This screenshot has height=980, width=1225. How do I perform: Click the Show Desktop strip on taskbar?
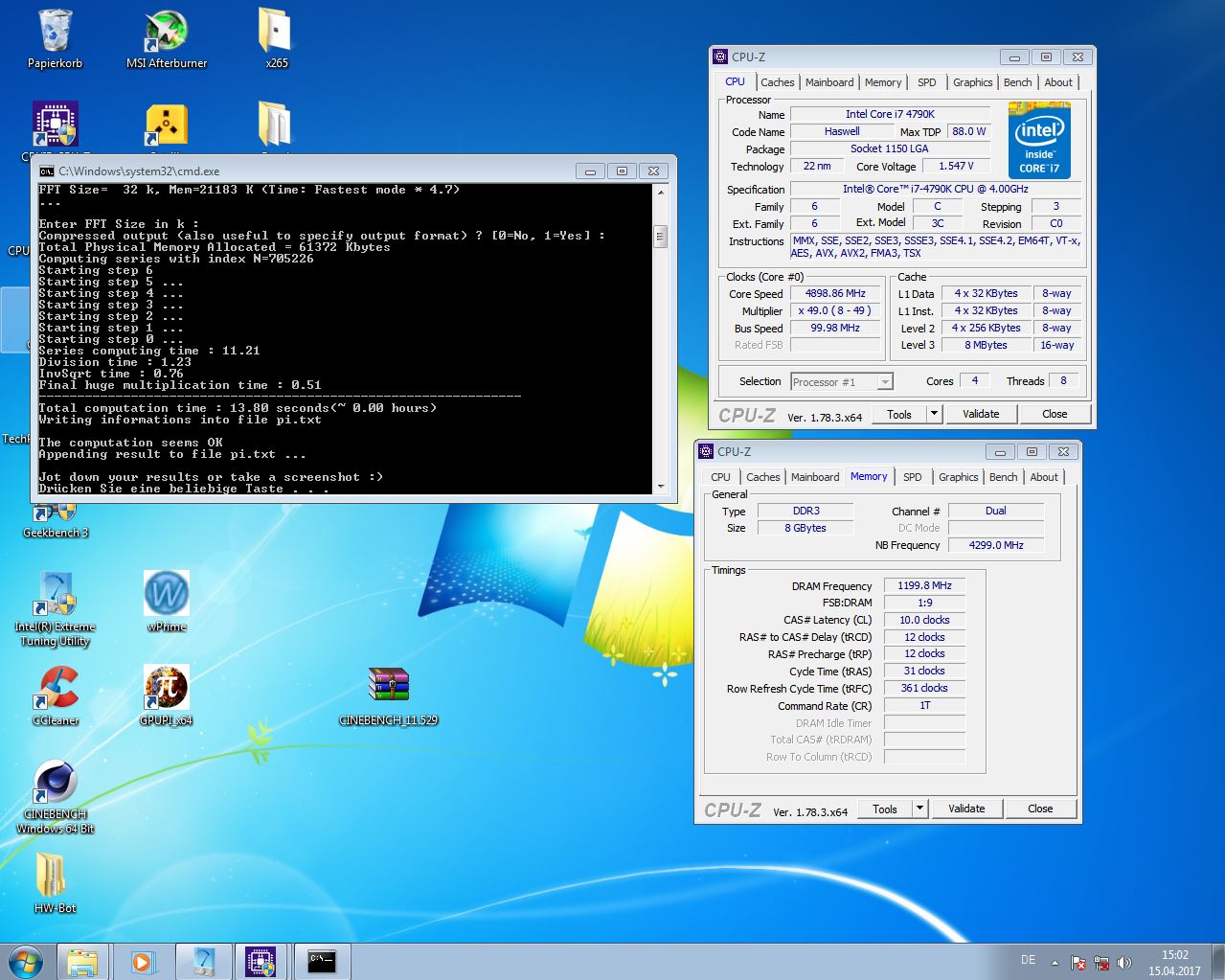(x=1218, y=961)
